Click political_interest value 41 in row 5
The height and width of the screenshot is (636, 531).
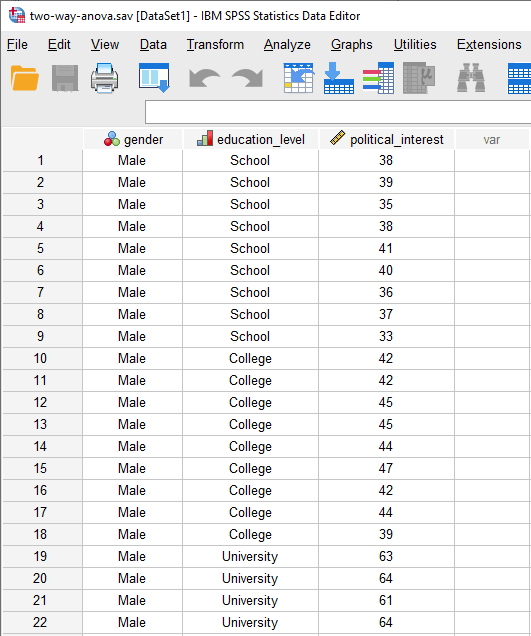point(386,248)
